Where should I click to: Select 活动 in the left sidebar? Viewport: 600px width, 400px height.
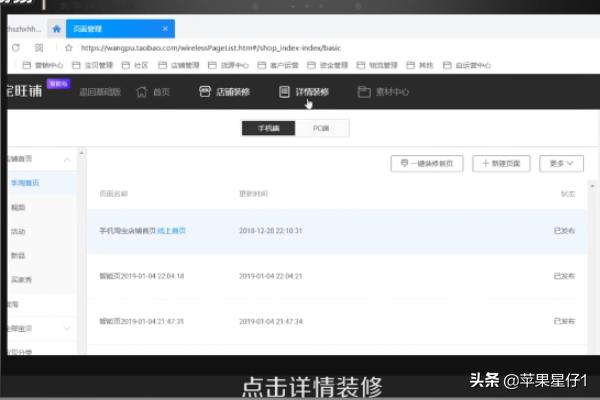[x=17, y=231]
